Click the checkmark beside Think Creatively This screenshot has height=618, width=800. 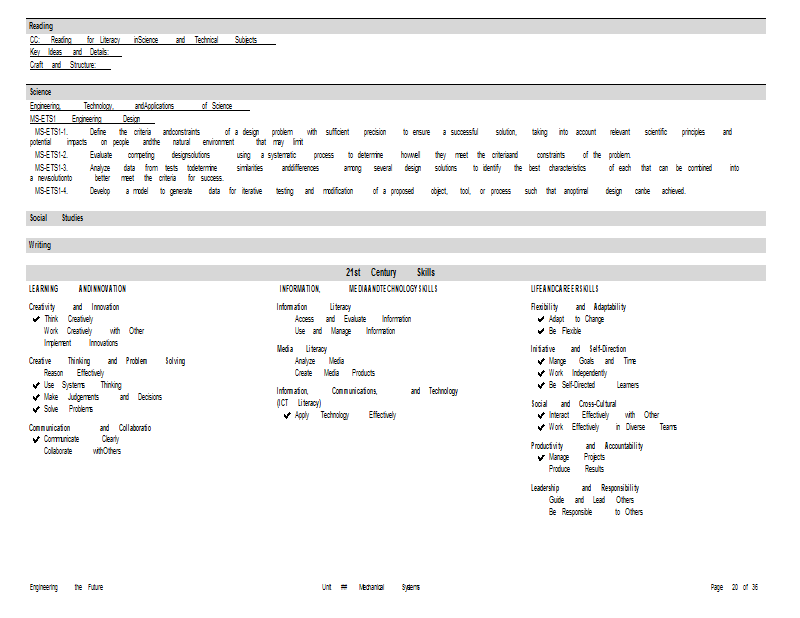36,319
